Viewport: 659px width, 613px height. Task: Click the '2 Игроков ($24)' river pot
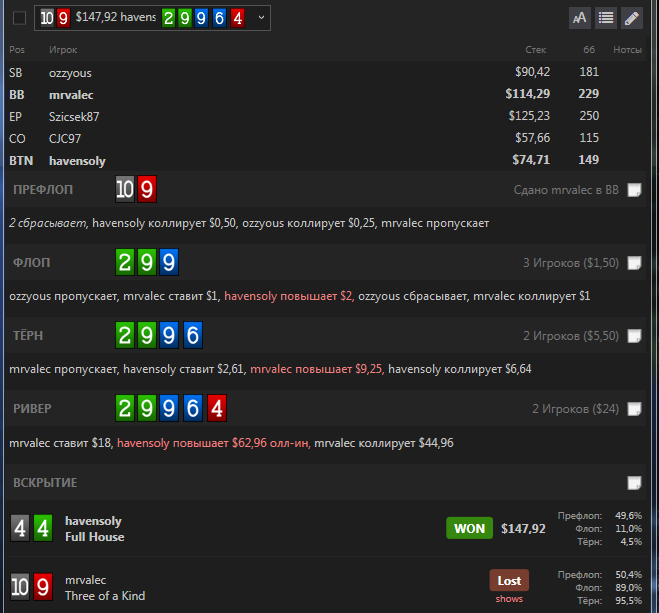[x=575, y=409]
